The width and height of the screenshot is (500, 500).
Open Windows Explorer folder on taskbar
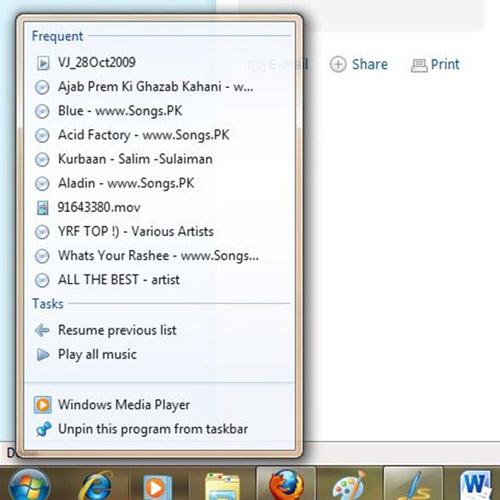(222, 487)
